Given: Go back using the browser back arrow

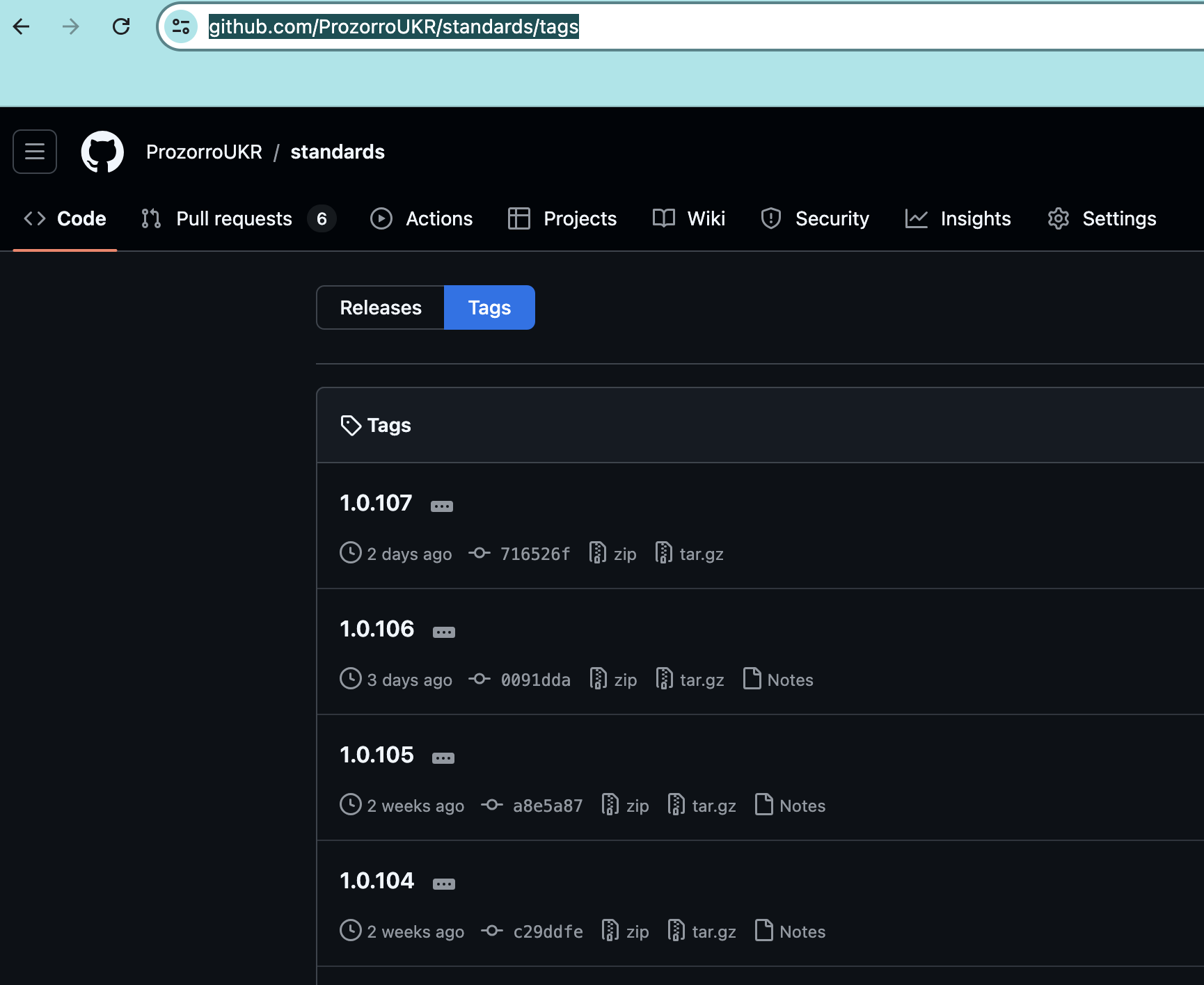Looking at the screenshot, I should click(22, 26).
